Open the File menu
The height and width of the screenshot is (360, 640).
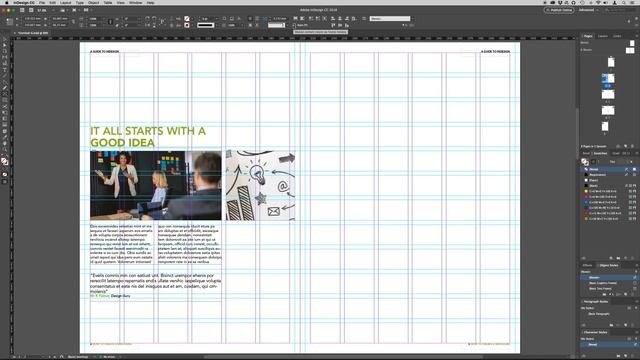(42, 2)
